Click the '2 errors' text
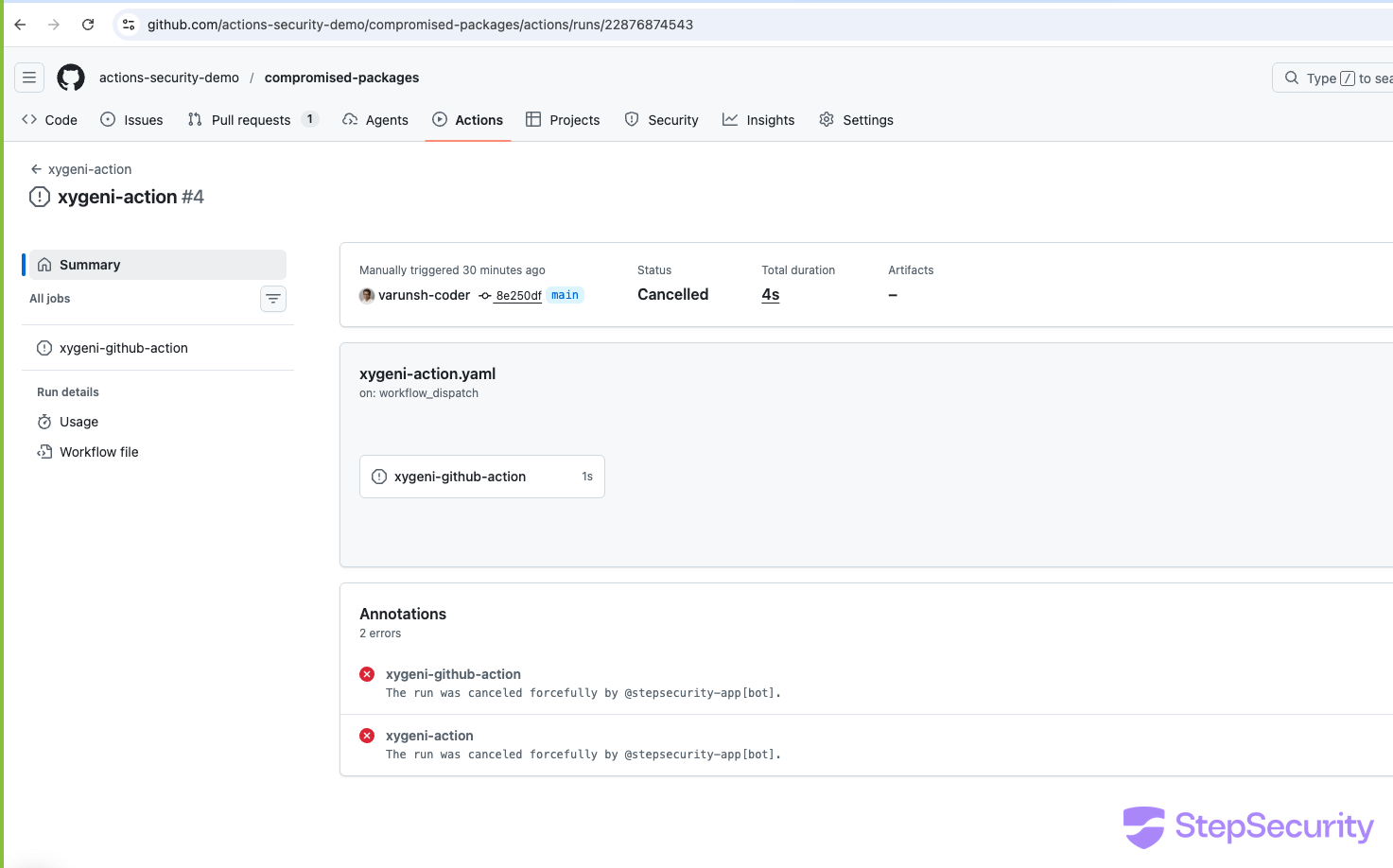1393x868 pixels. tap(380, 634)
